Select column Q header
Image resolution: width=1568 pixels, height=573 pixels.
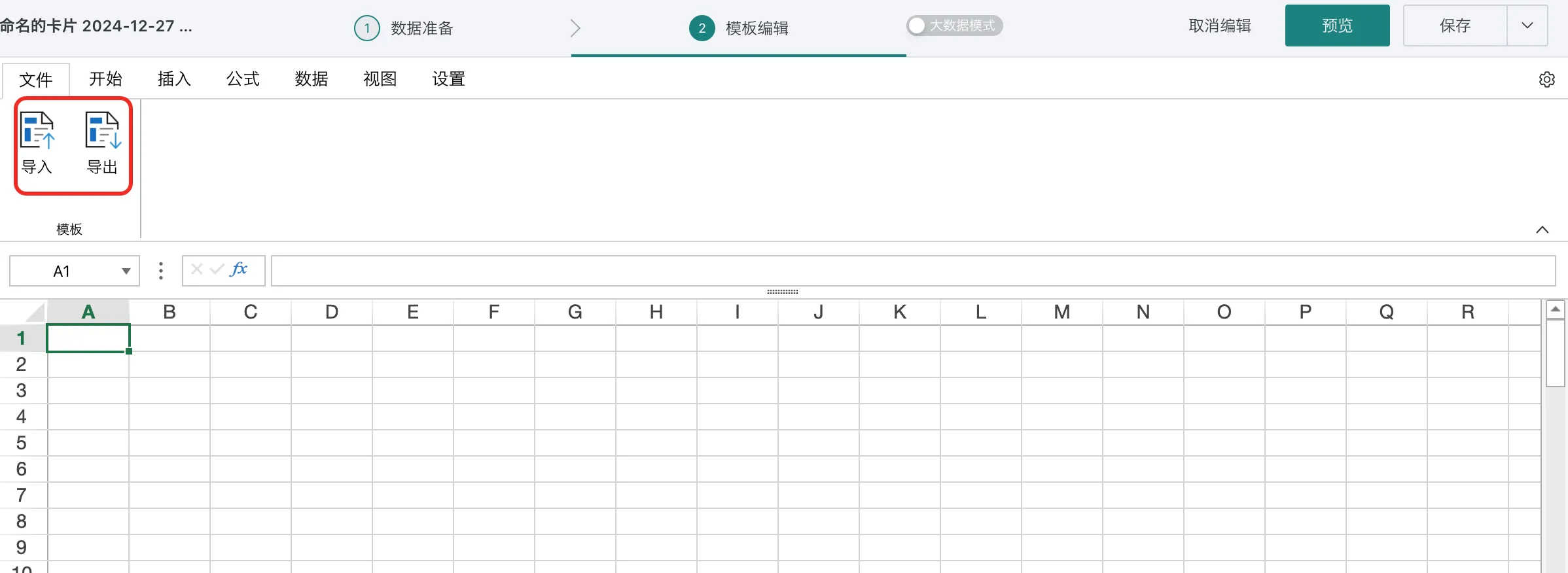(x=1387, y=312)
